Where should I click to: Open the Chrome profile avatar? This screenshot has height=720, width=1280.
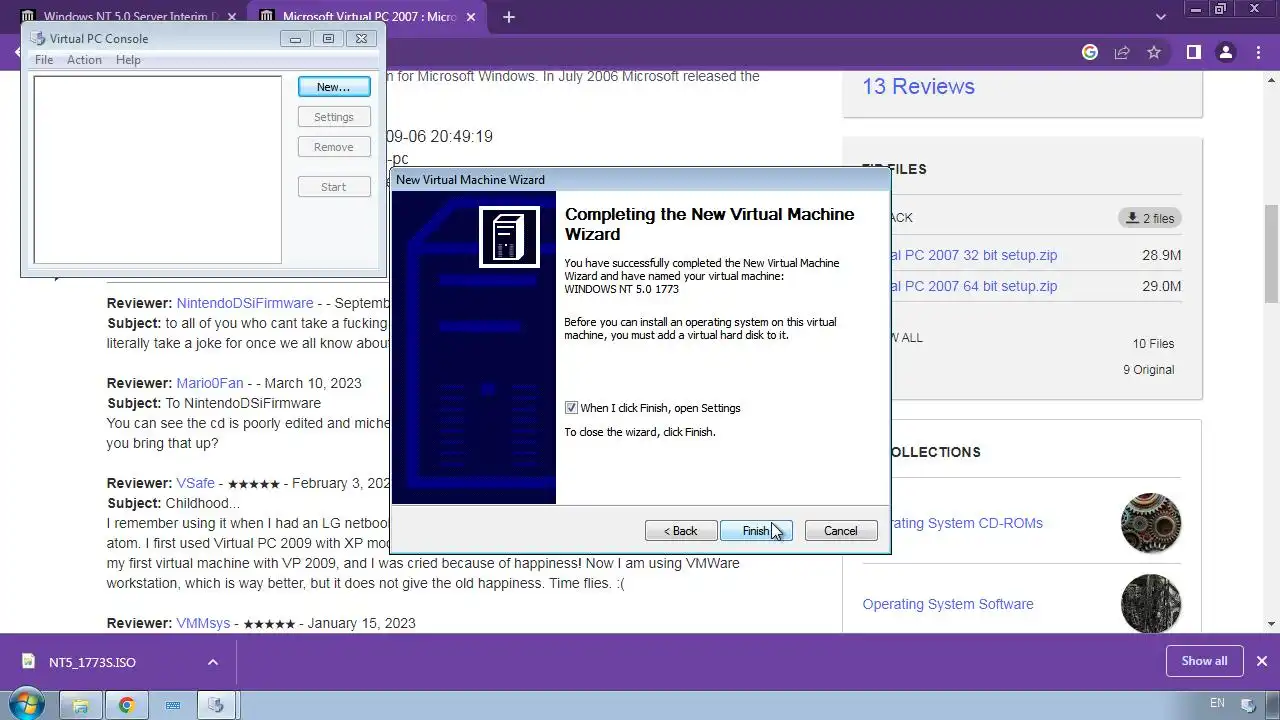(1226, 52)
